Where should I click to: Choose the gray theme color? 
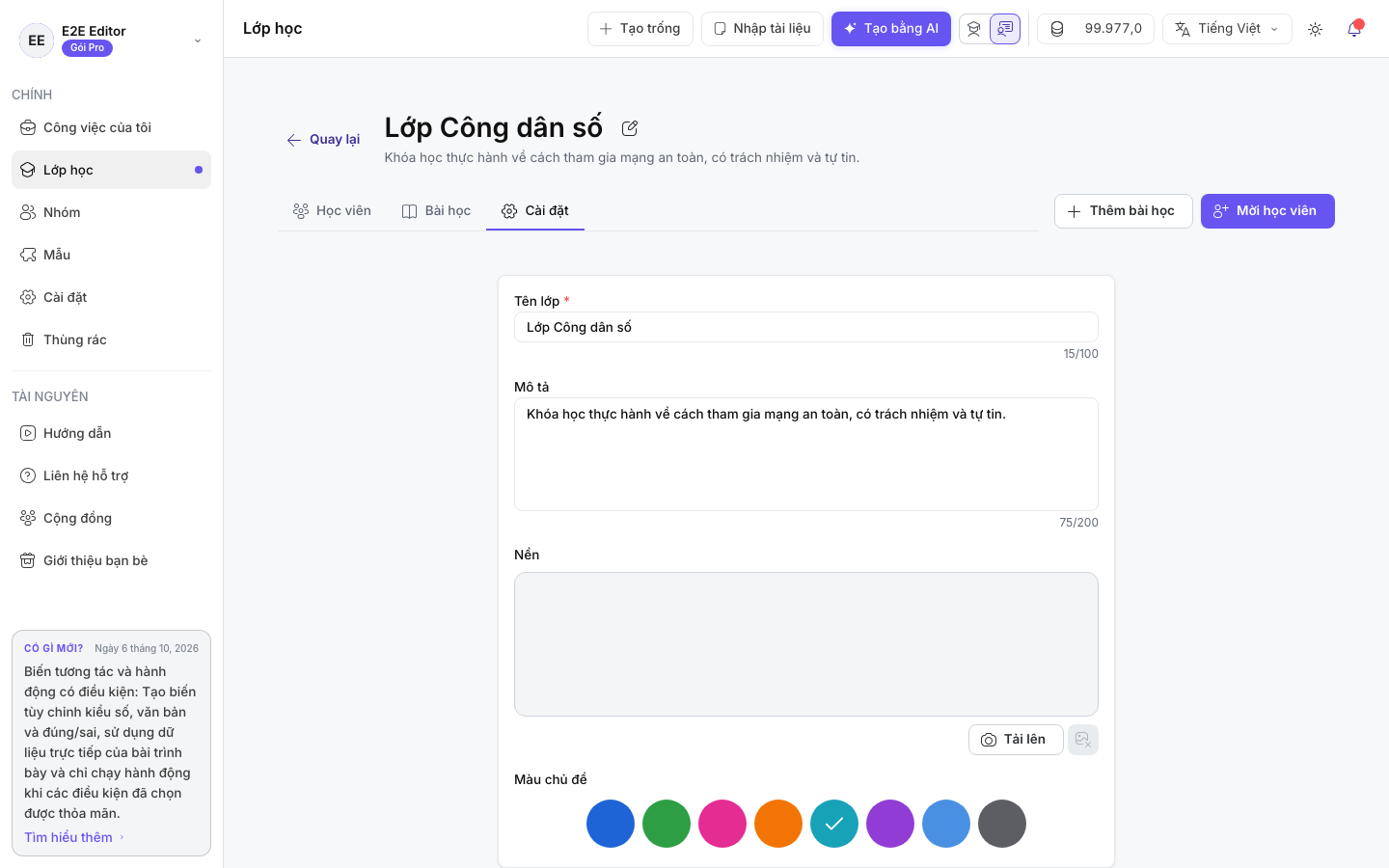(1002, 824)
